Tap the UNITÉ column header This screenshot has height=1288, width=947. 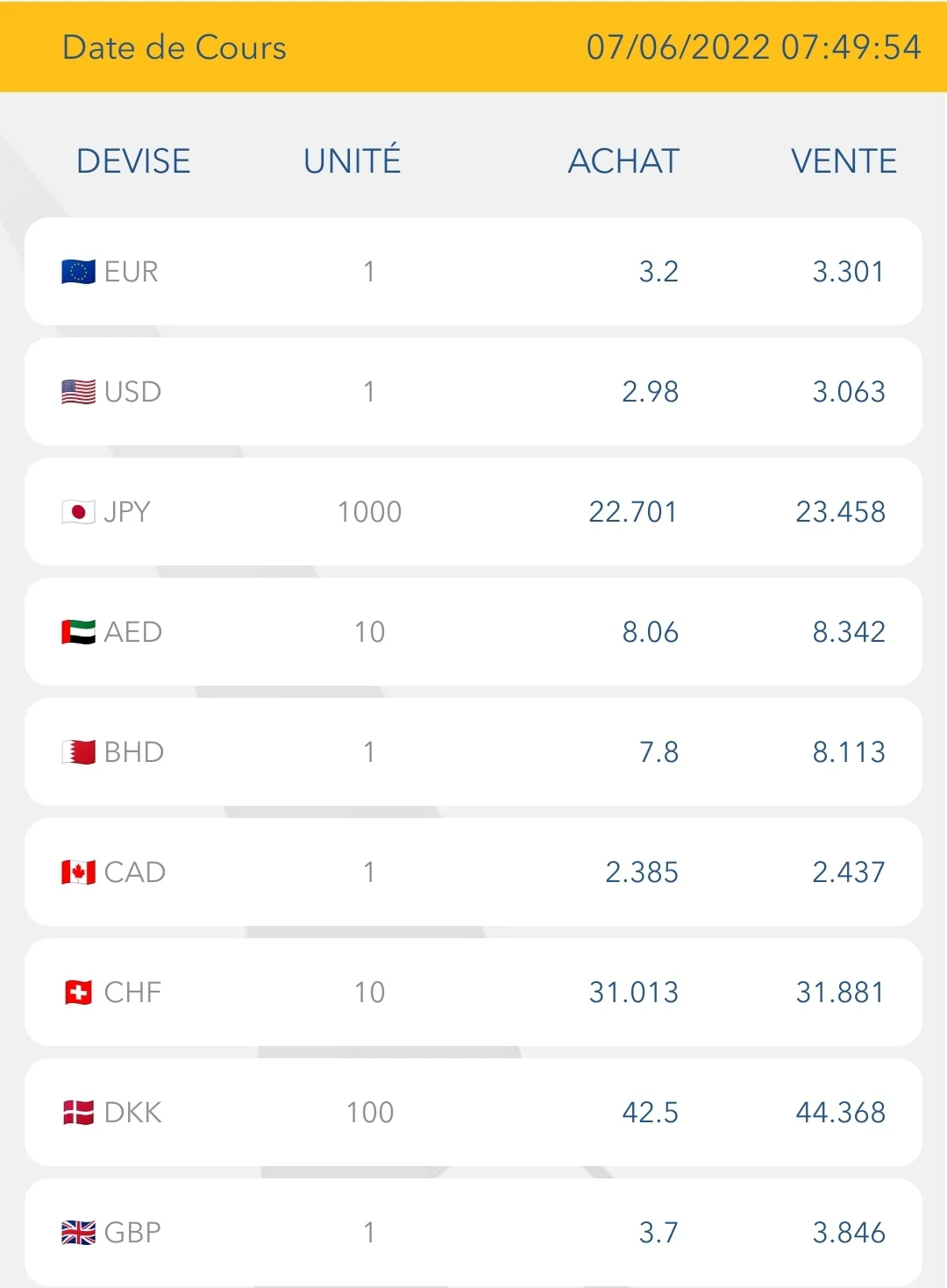click(352, 161)
